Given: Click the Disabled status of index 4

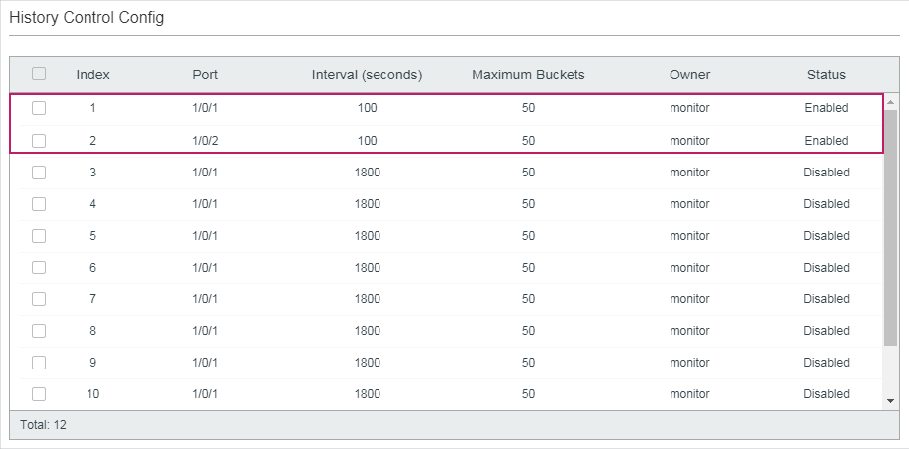Looking at the screenshot, I should tap(826, 204).
